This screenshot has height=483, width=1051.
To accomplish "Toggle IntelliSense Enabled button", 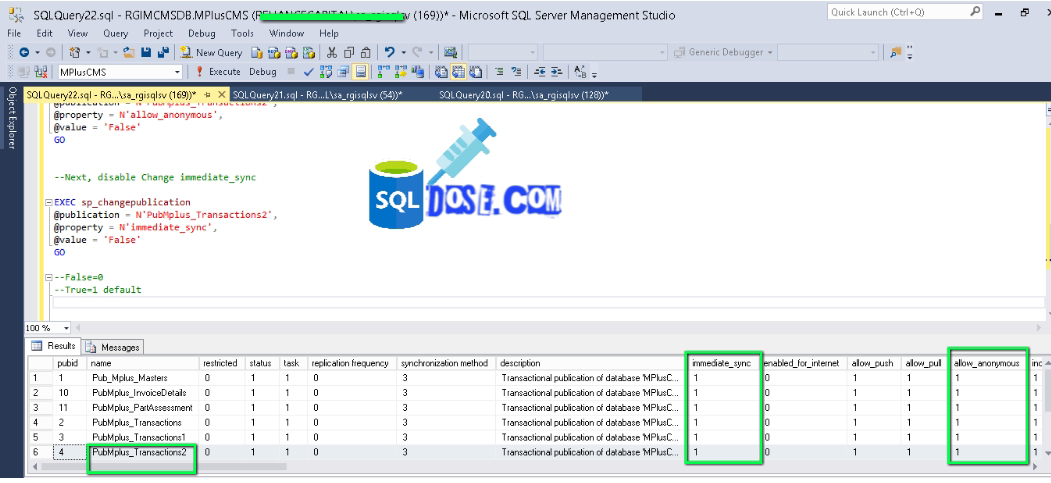I will click(361, 72).
